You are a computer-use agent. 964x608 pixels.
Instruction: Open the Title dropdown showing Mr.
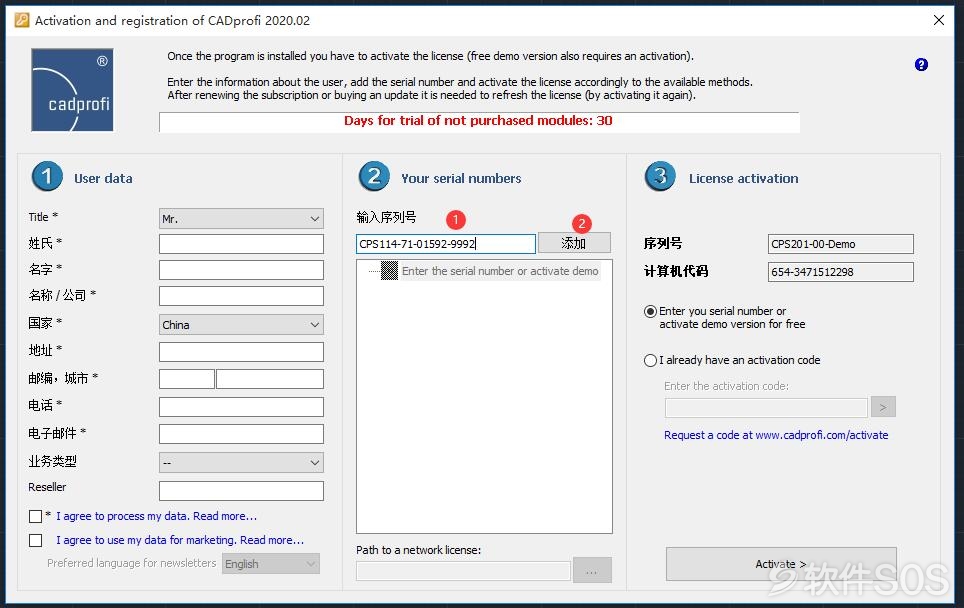coord(241,219)
